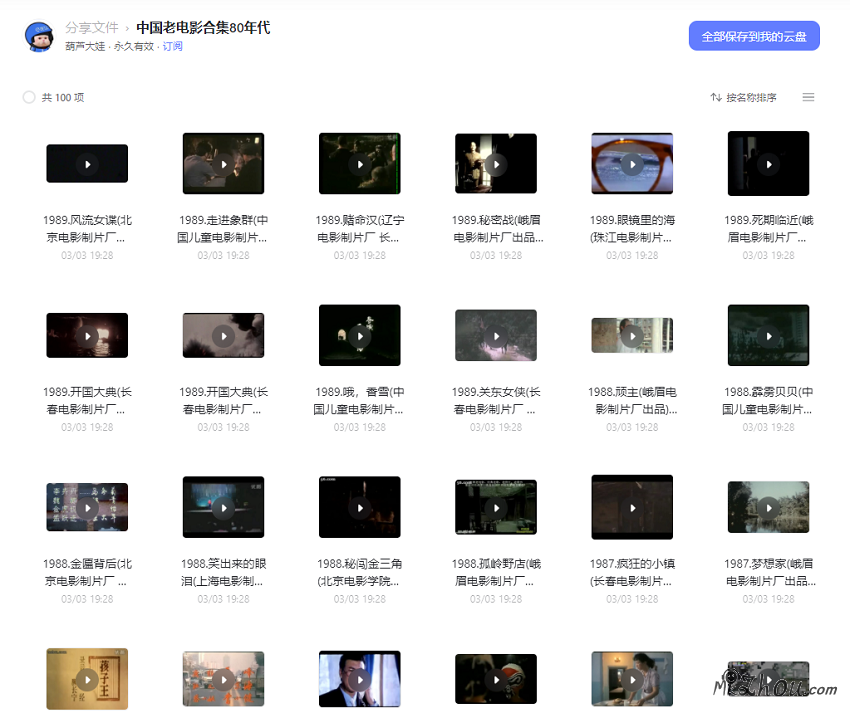The height and width of the screenshot is (713, 850).
Task: Play the 1988.笑出来的眼泪 video
Action: click(223, 507)
